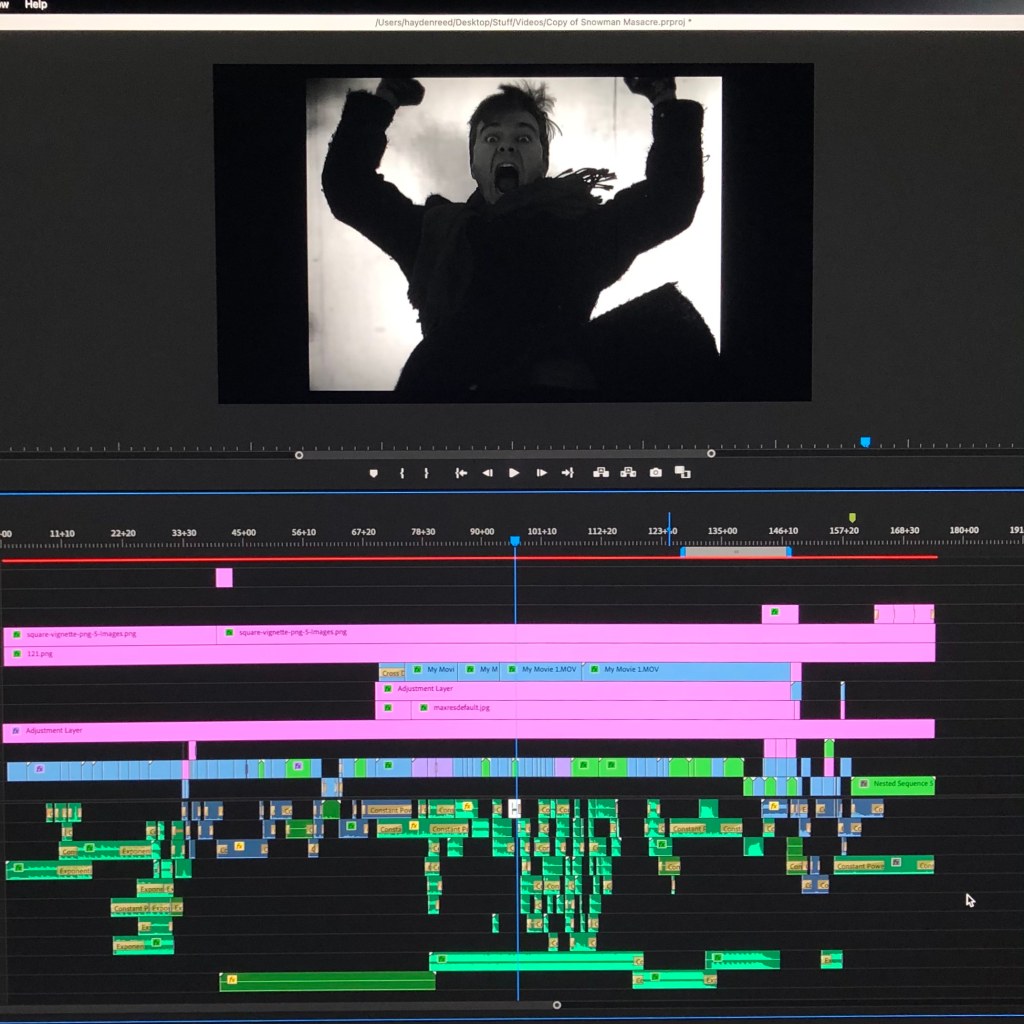
Task: Export a frame with the camera icon
Action: (x=656, y=473)
